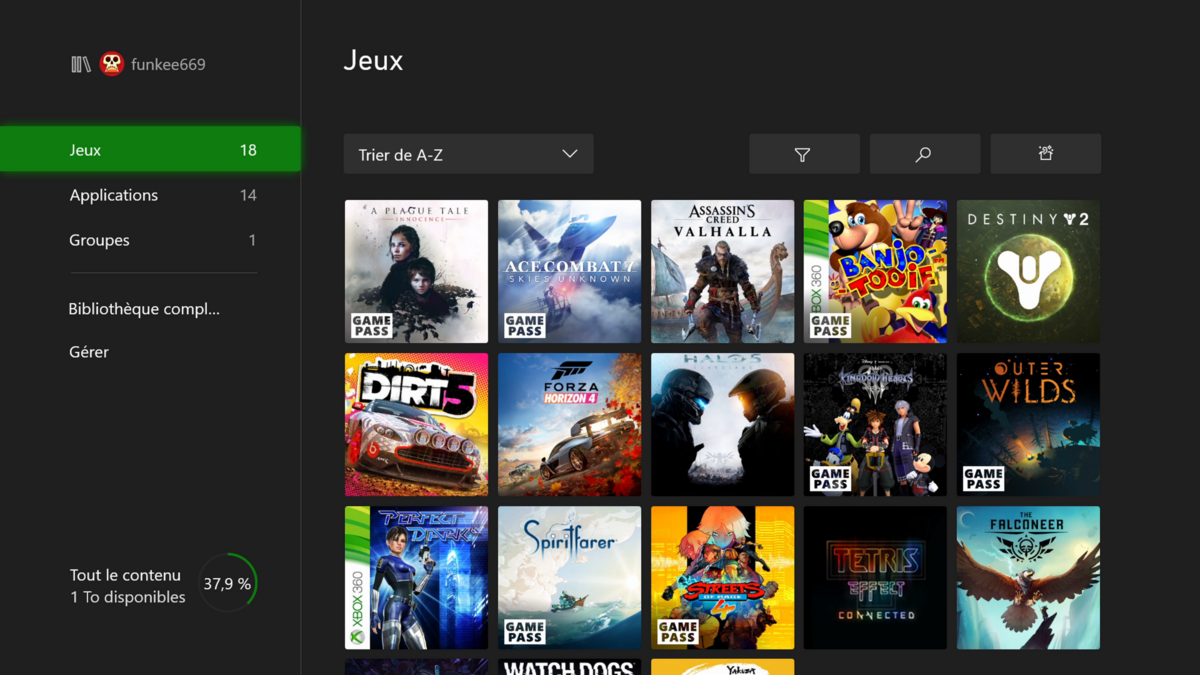Open the Ace Combat 7 game tile
Screen dimensions: 1200x675
570,272
